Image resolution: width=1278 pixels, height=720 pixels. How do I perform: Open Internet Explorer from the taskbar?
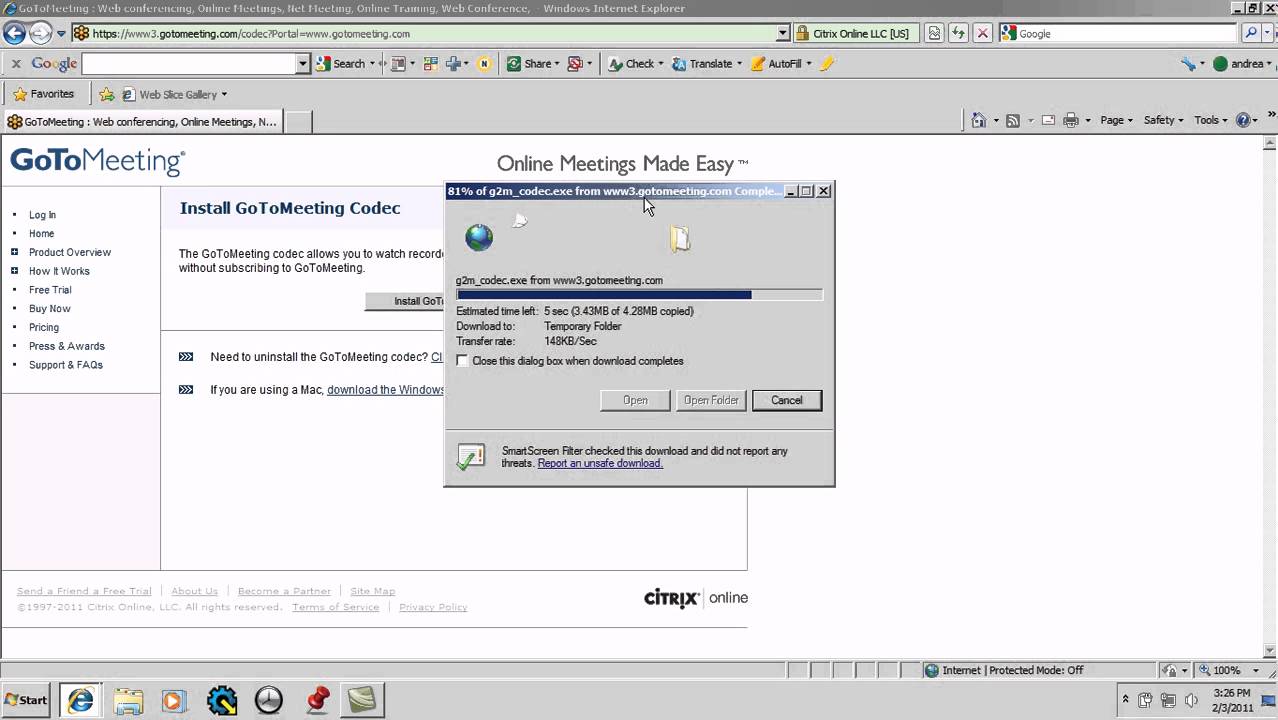80,700
